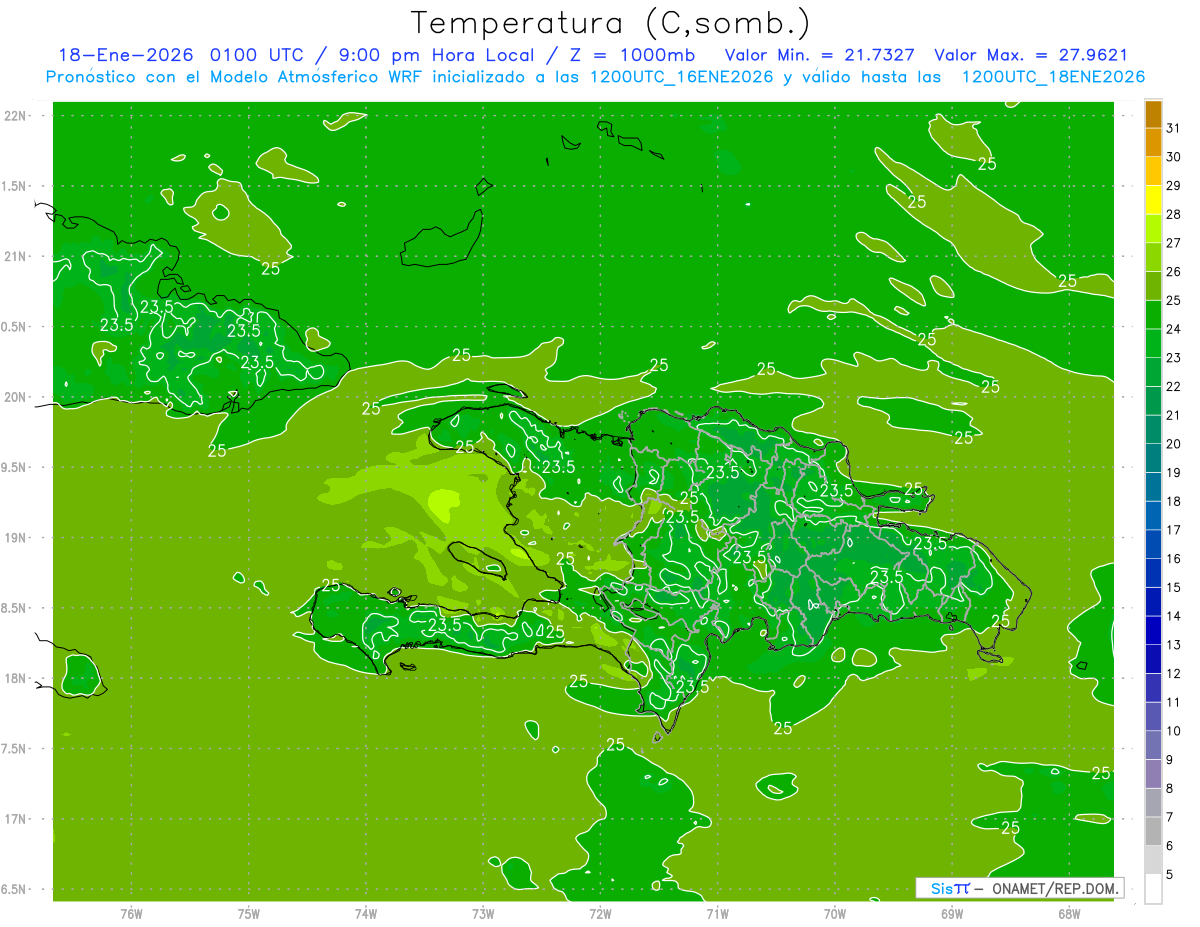Viewport: 1200px width, 927px height.
Task: Click the teal swatch between colorbar 19 and 20
Action: 1153,458
